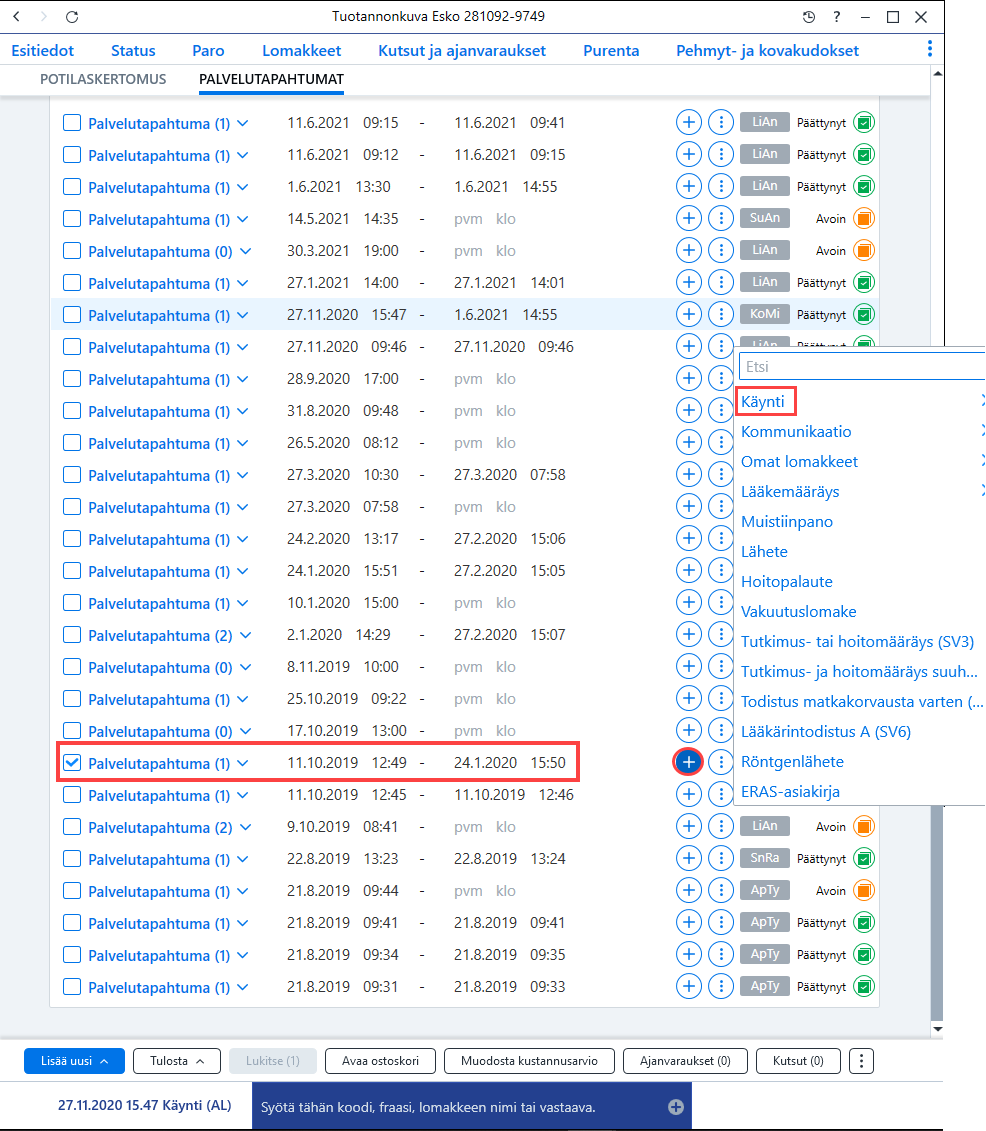Image resolution: width=986 pixels, height=1131 pixels.
Task: Click the Muodosta kustannusarvio button
Action: 529,1061
